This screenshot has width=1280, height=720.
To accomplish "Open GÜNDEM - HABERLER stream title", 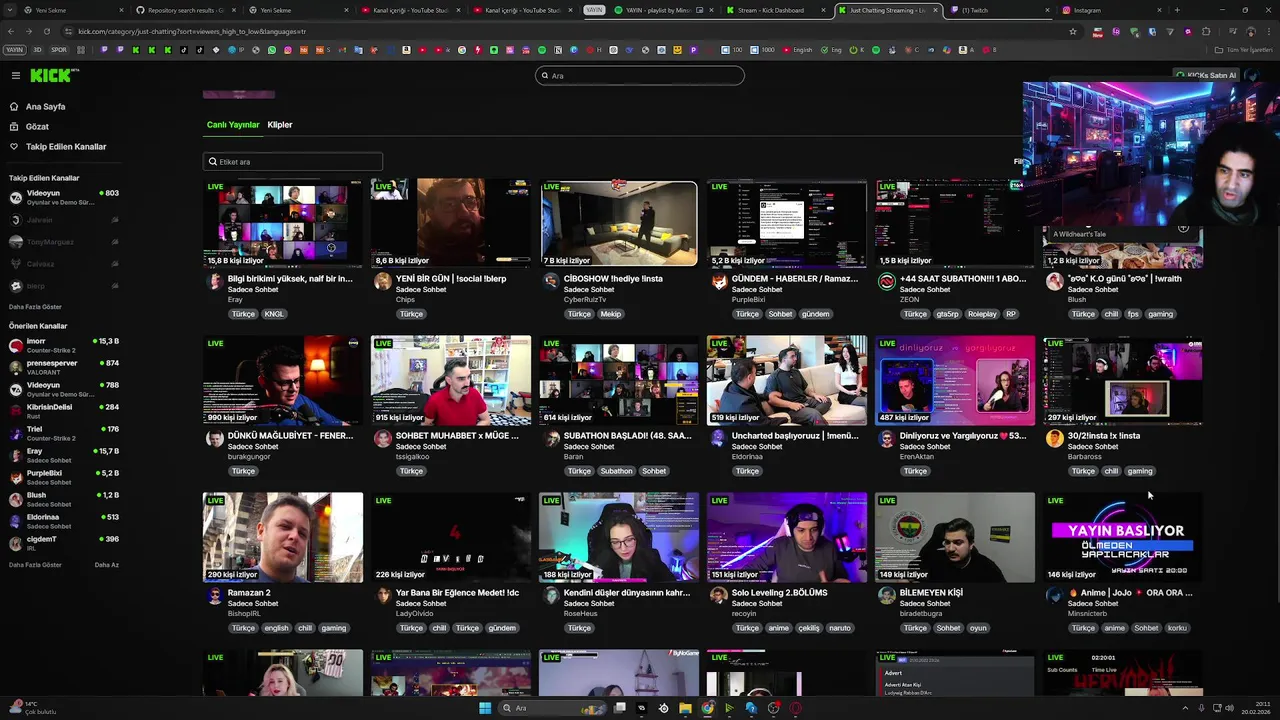I will (x=795, y=279).
